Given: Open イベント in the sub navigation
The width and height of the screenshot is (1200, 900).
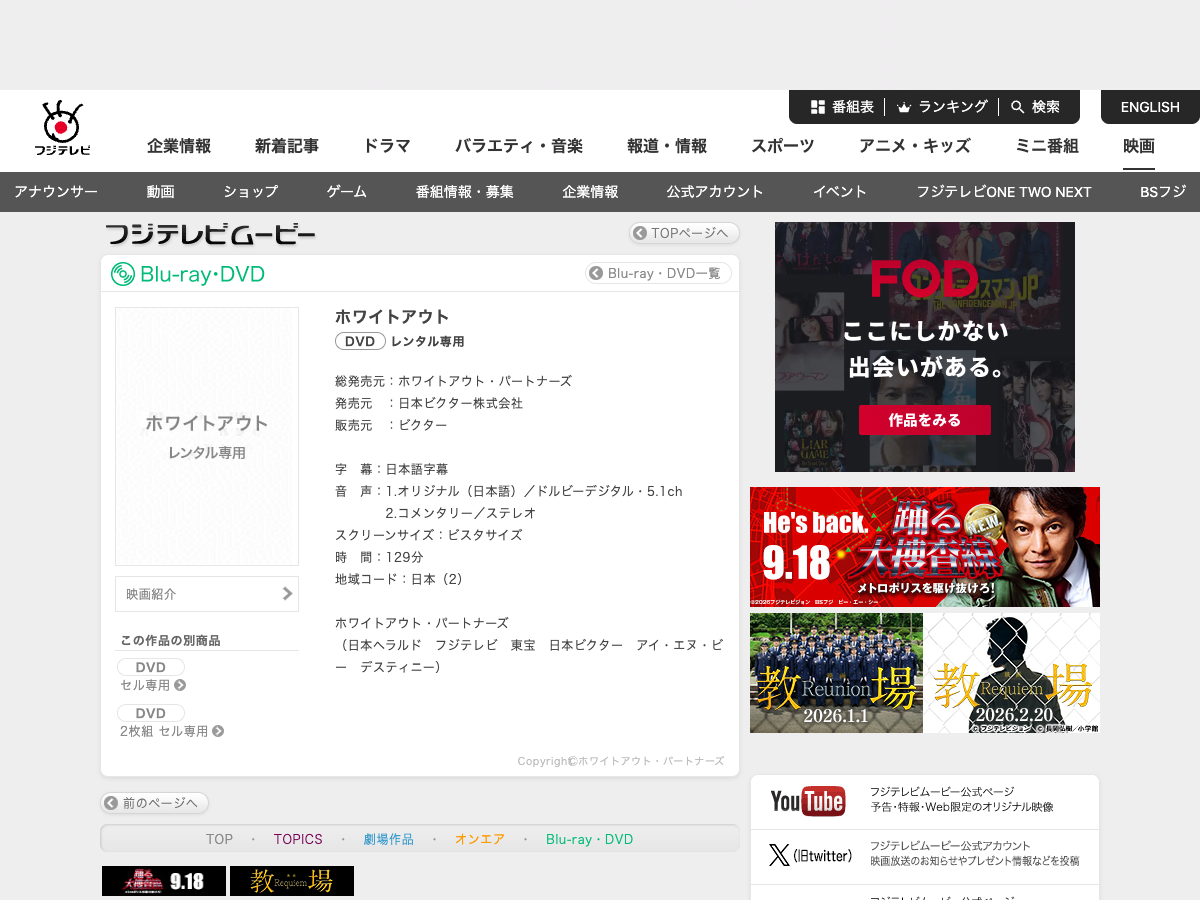Looking at the screenshot, I should coord(840,192).
